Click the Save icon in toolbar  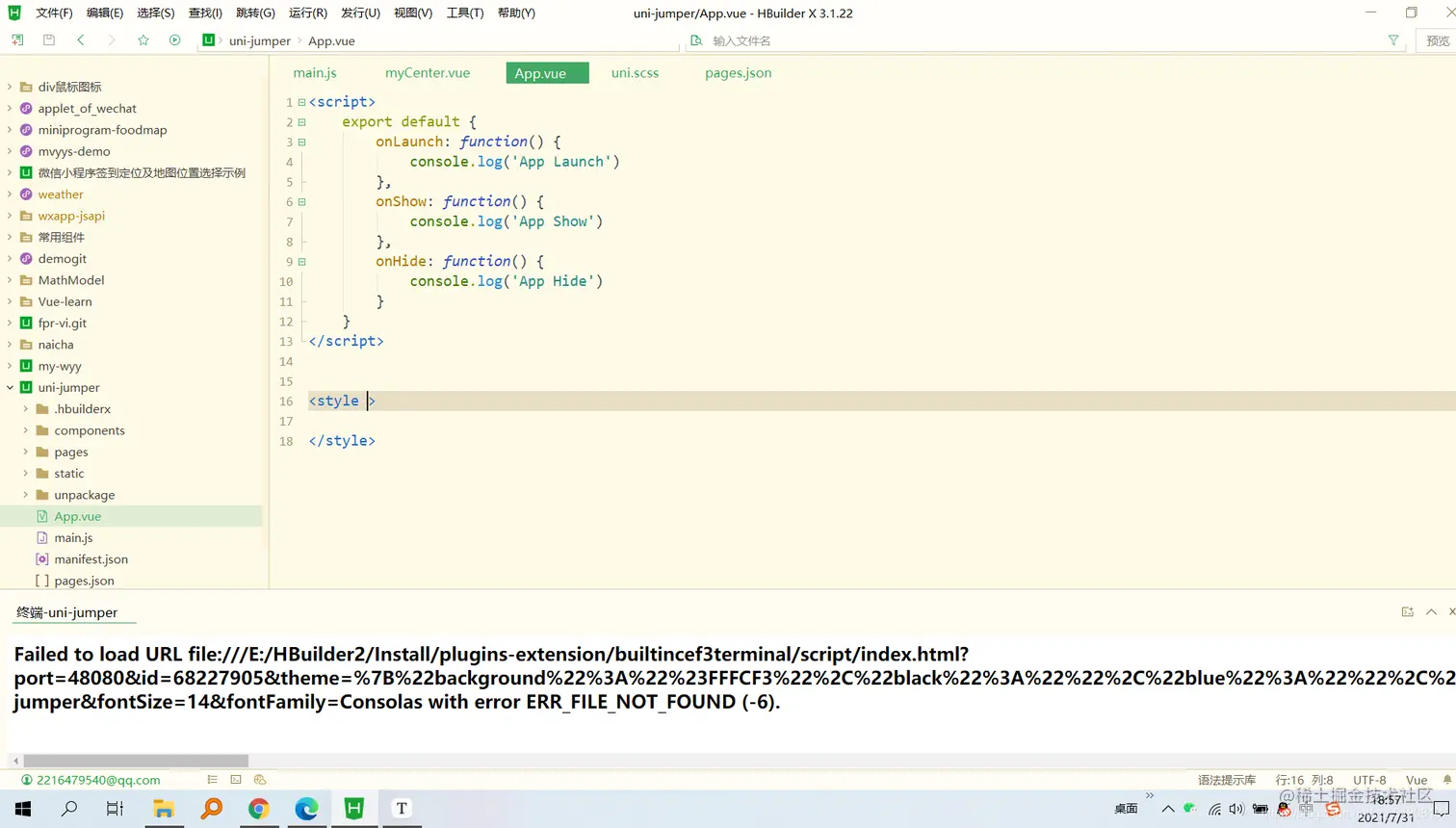point(49,40)
